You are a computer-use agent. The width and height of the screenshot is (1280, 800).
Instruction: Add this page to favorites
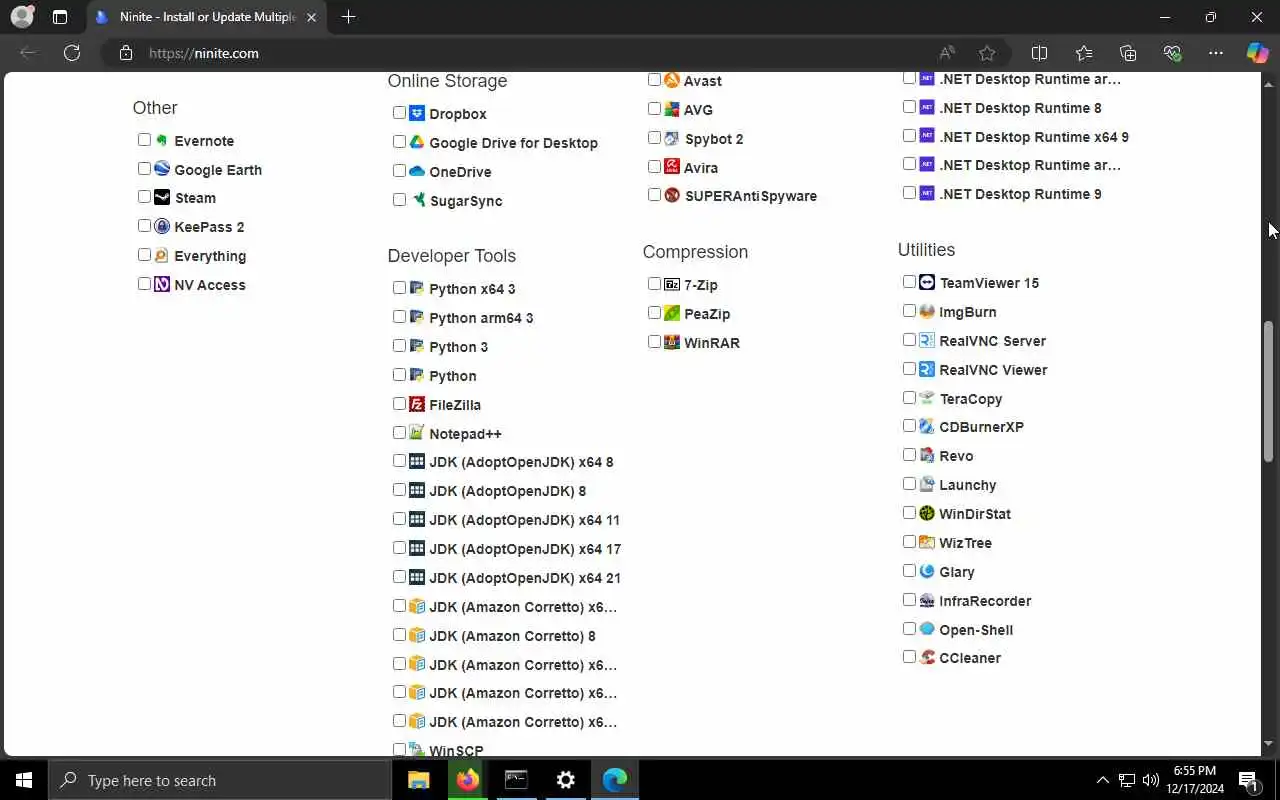[987, 53]
